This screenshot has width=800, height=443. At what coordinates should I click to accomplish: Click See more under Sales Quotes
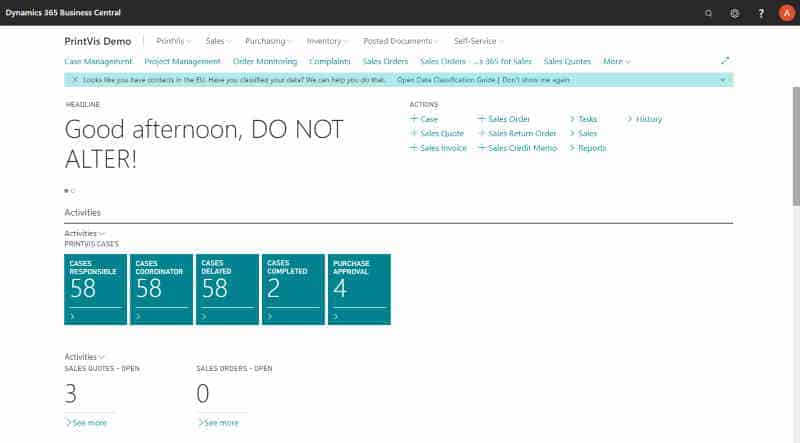[x=86, y=423]
